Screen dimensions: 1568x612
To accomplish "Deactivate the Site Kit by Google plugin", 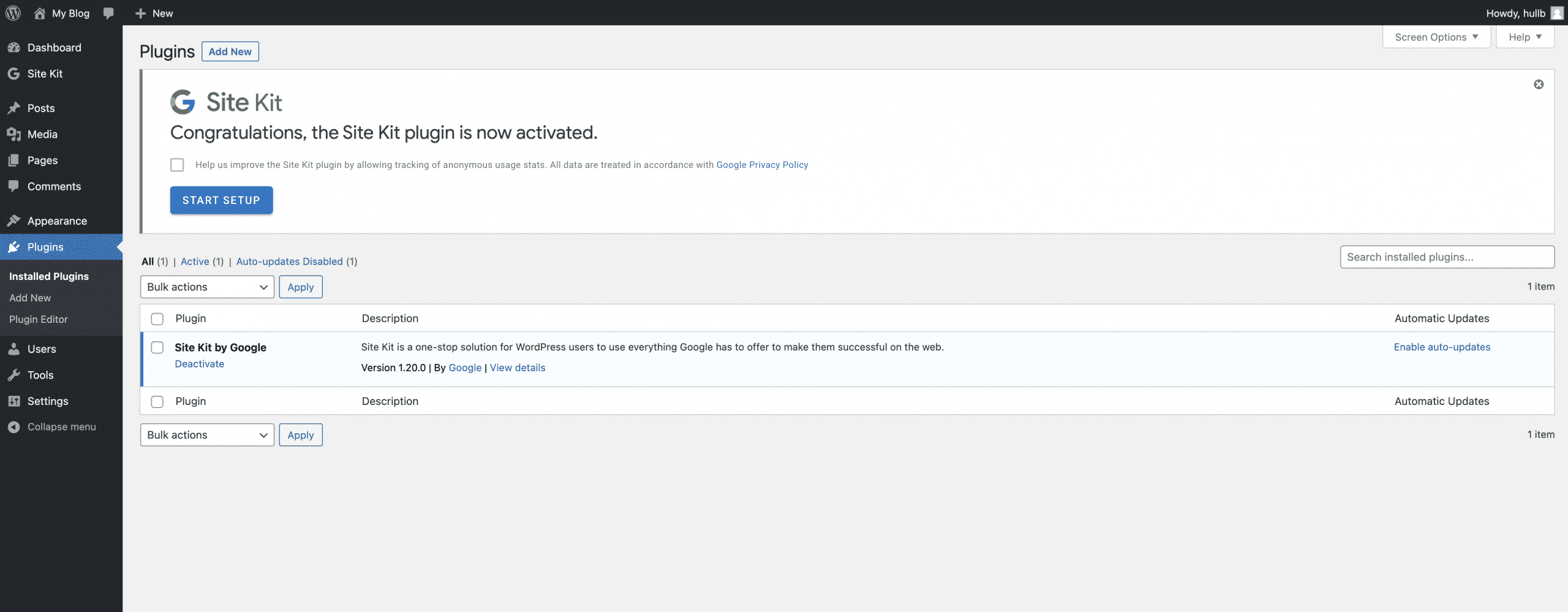I will coord(199,364).
